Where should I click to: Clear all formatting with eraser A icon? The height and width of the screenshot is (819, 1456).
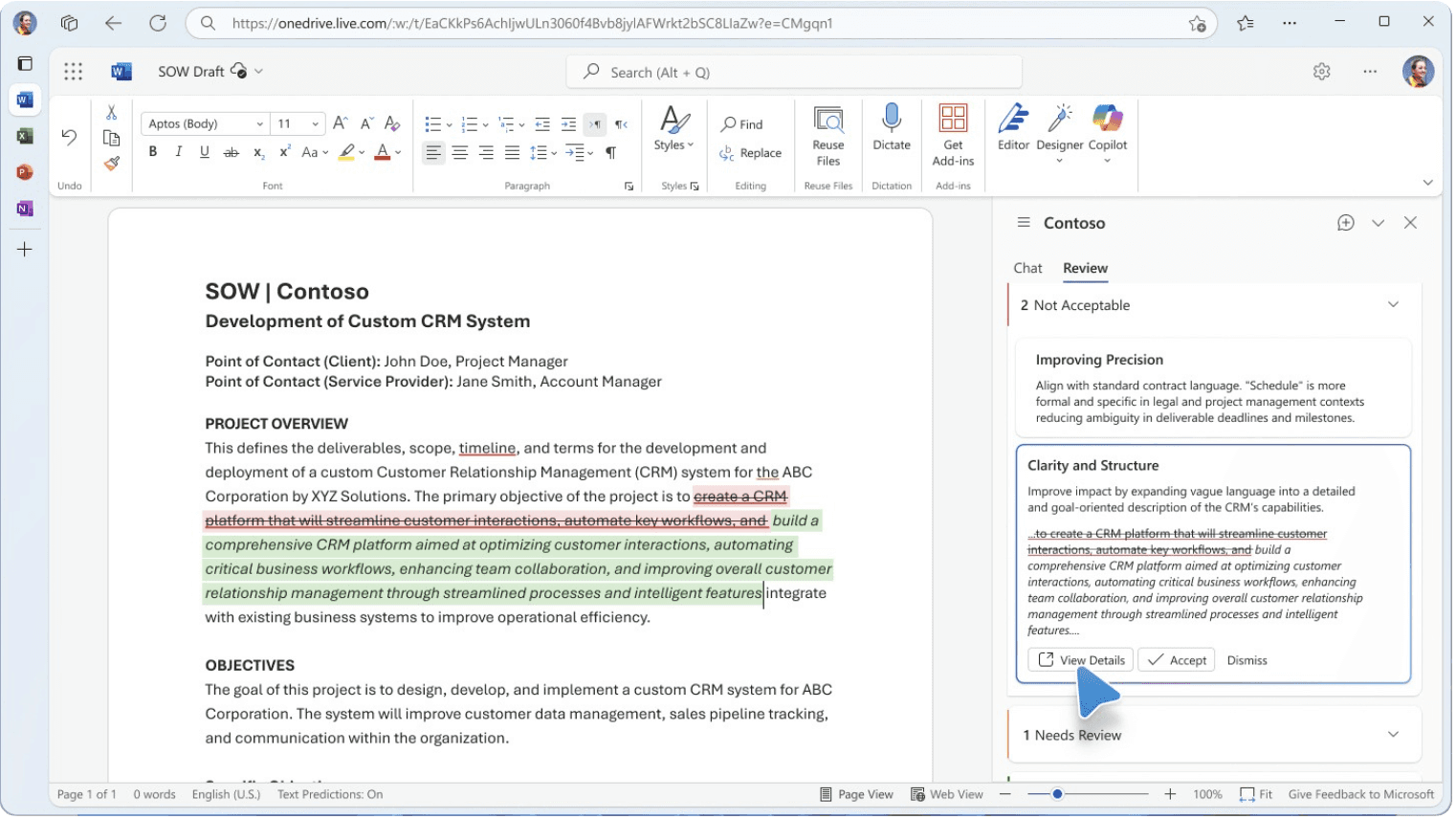click(392, 123)
